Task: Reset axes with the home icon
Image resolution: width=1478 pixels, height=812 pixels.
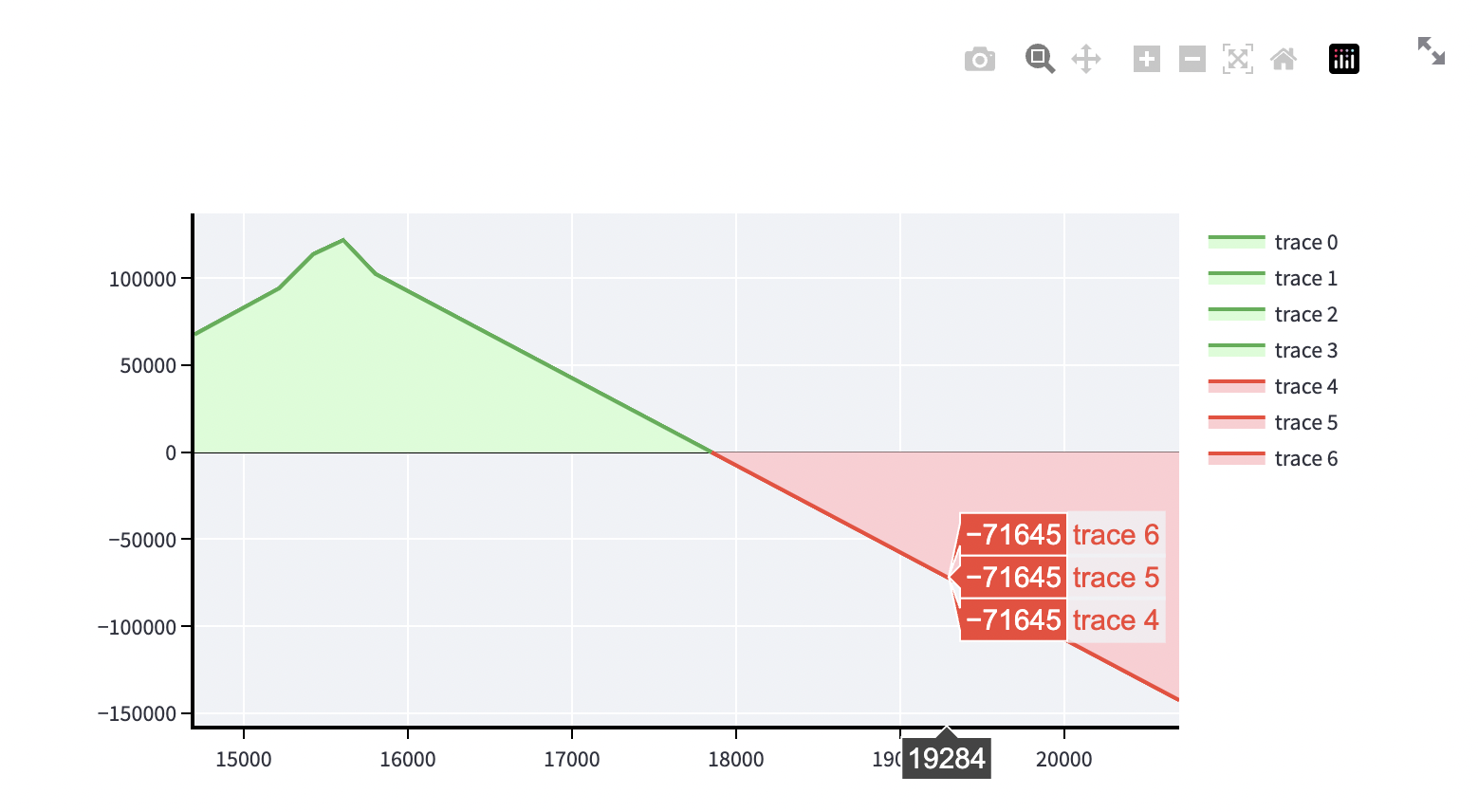Action: (x=1284, y=59)
